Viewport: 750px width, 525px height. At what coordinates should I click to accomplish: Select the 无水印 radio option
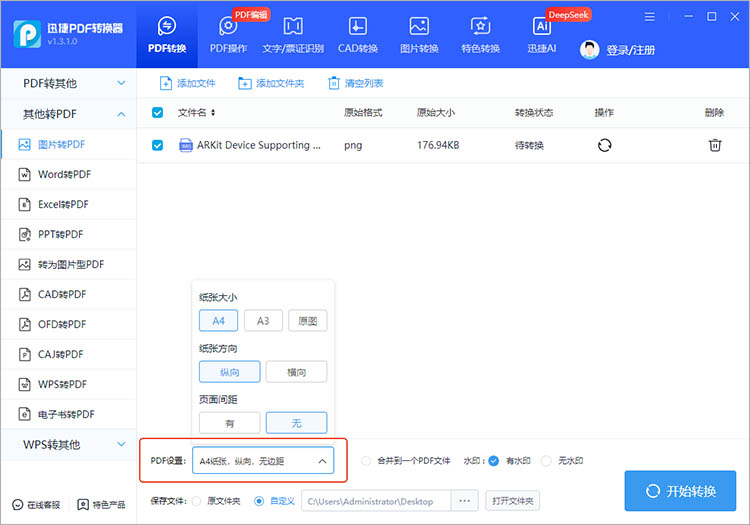click(546, 461)
